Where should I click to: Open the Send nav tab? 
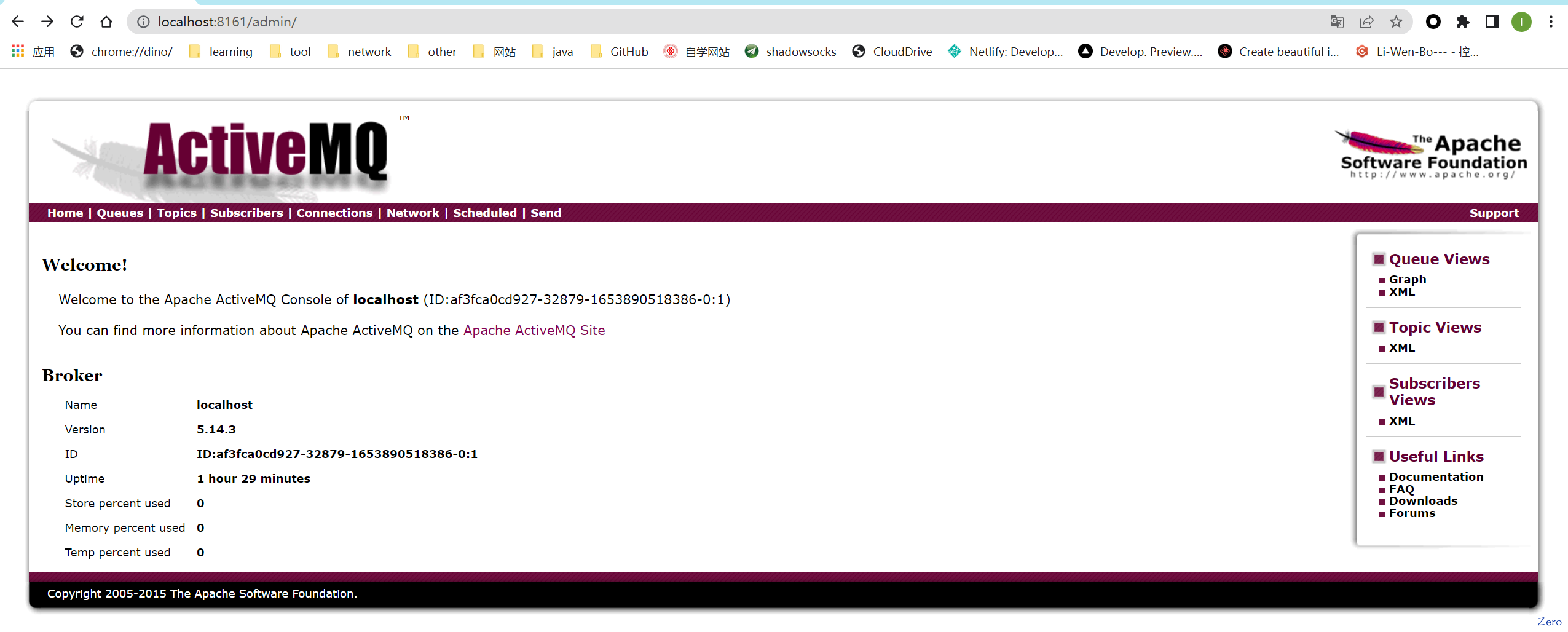[x=546, y=213]
